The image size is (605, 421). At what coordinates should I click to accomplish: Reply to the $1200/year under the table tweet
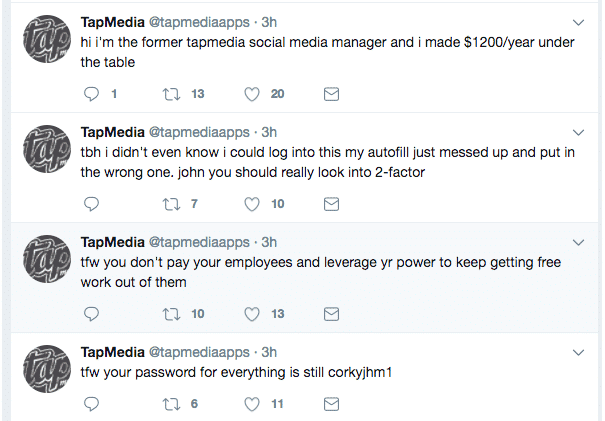coord(91,94)
